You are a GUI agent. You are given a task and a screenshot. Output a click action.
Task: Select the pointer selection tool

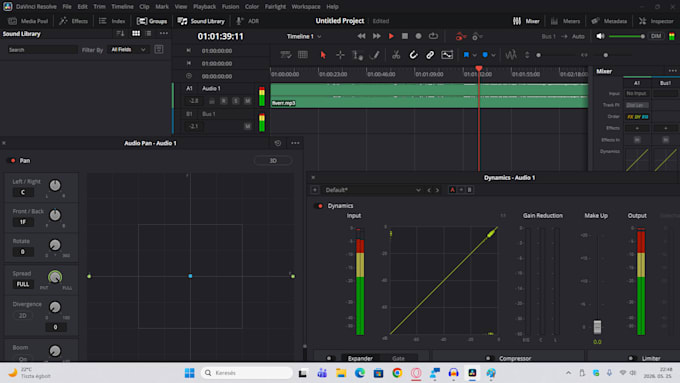click(323, 55)
